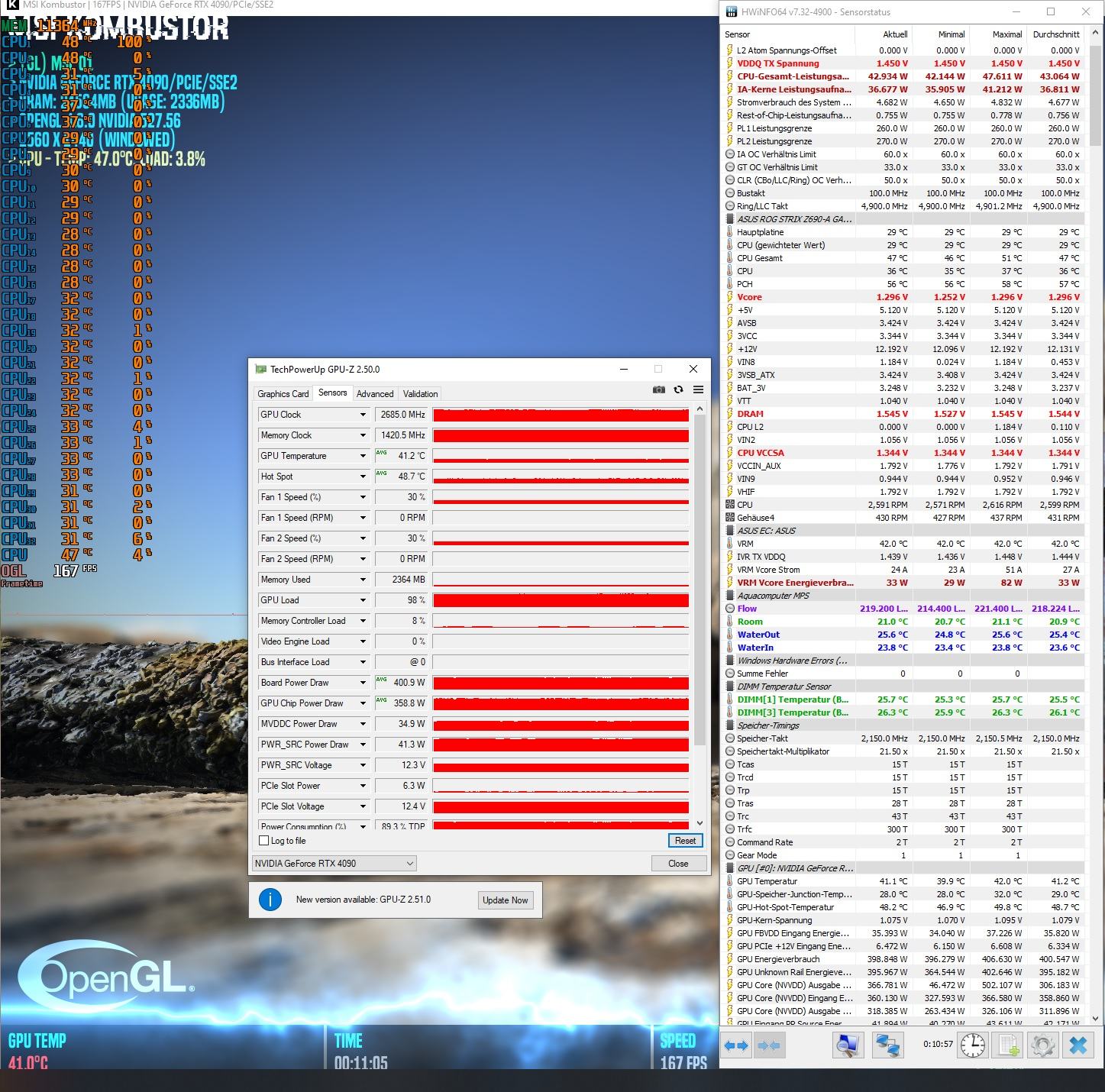Click the HWiNFO collapse columns arrows icon
The height and width of the screenshot is (1092, 1105).
point(768,1045)
